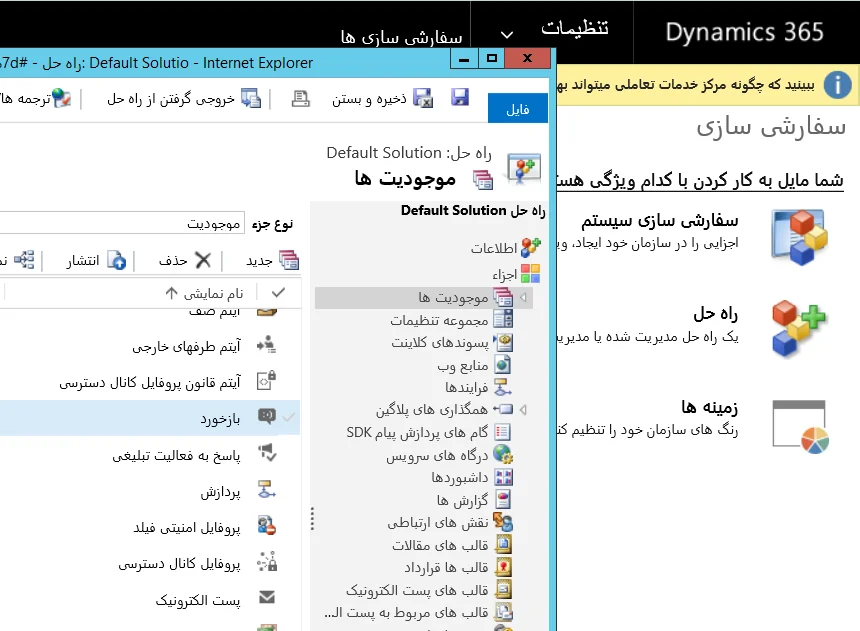The image size is (860, 631).
Task: Open the زمینه ها link
Action: 709,407
